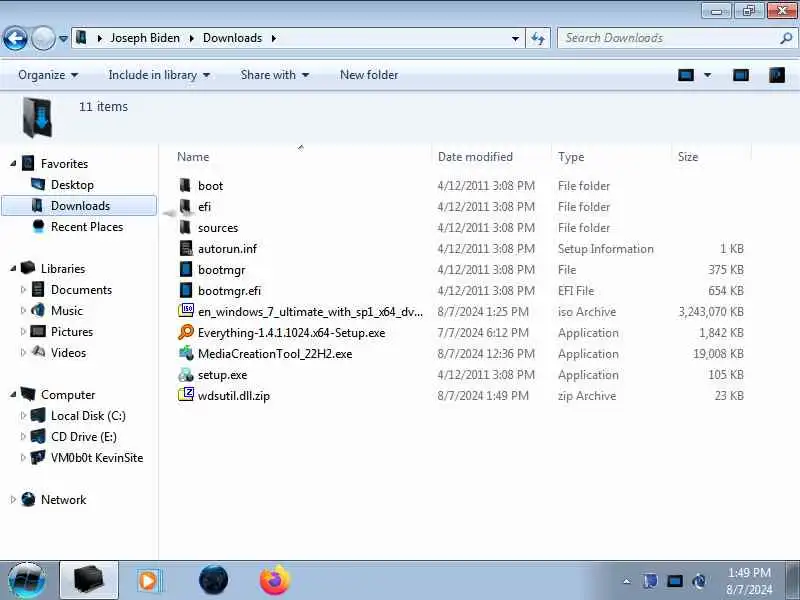This screenshot has height=600, width=800.
Task: Expand the Pictures library node
Action: tap(23, 332)
